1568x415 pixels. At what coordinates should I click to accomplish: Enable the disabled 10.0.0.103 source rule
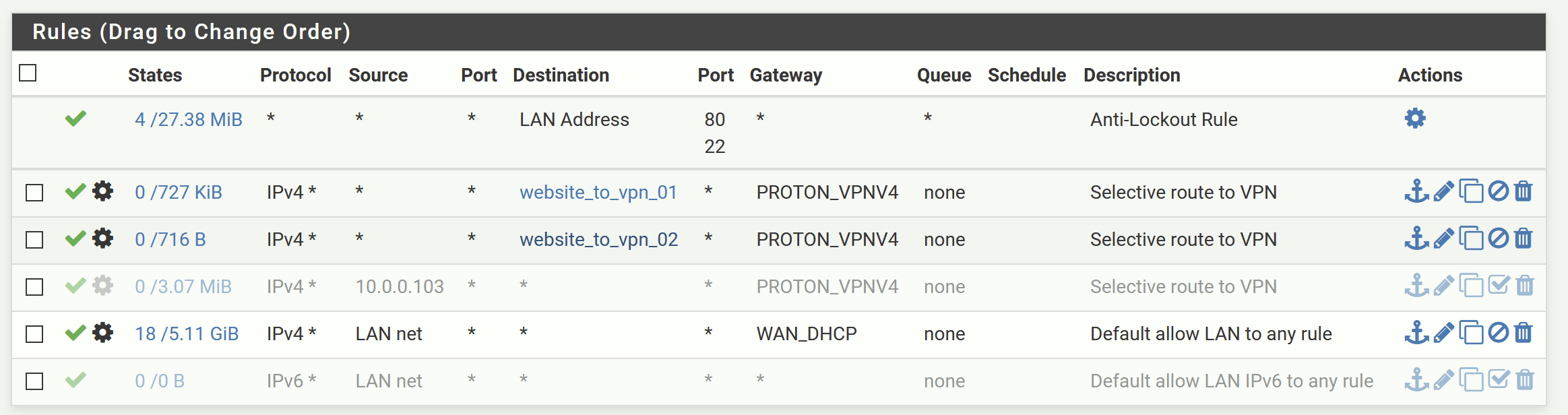tap(1498, 286)
